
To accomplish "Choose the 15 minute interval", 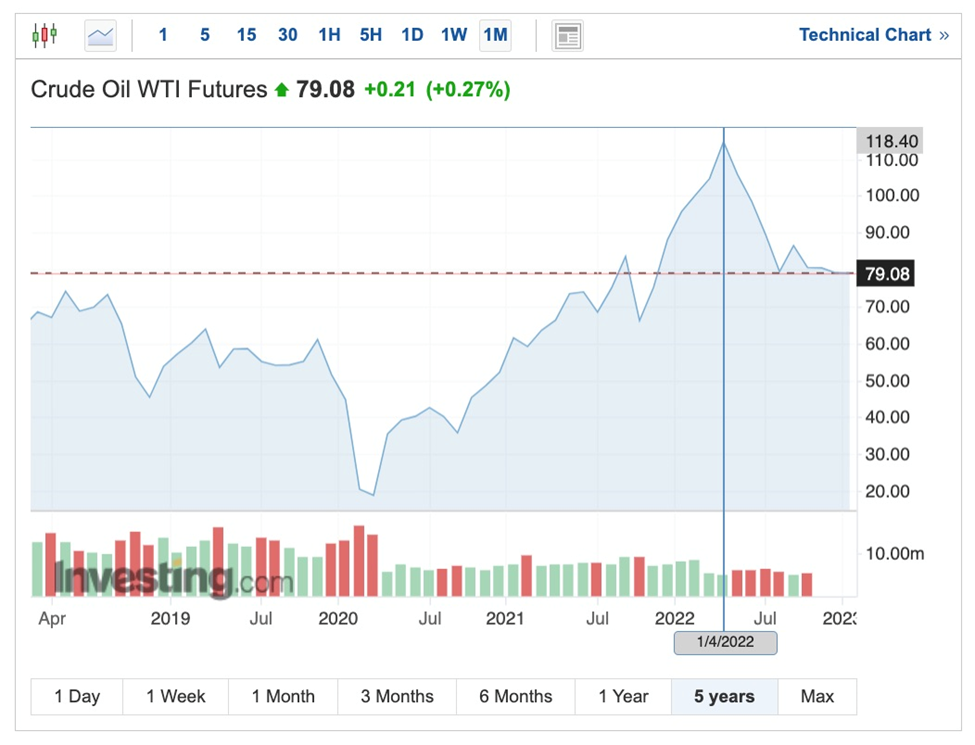I will click(x=246, y=35).
